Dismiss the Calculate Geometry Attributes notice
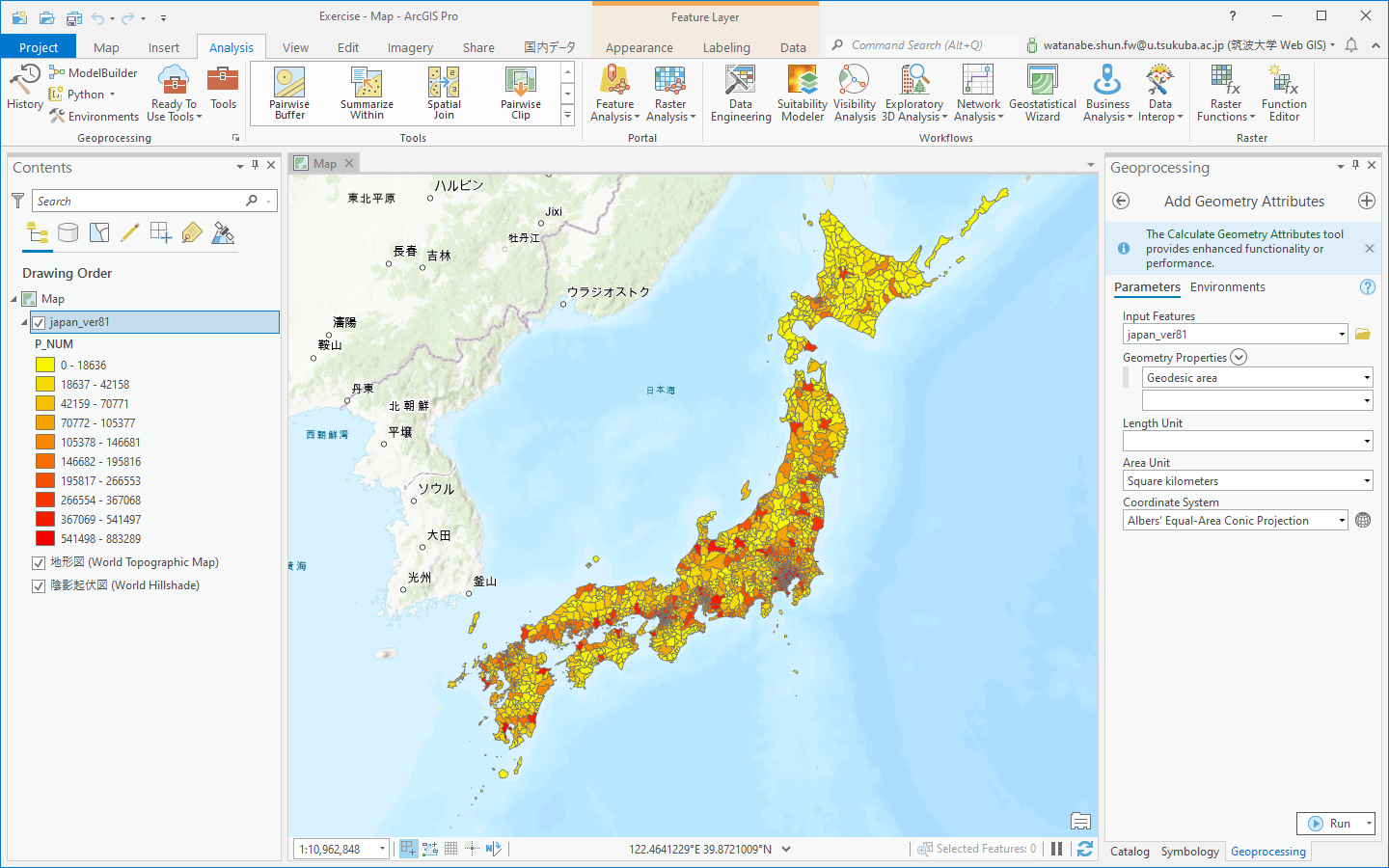 pos(1369,248)
